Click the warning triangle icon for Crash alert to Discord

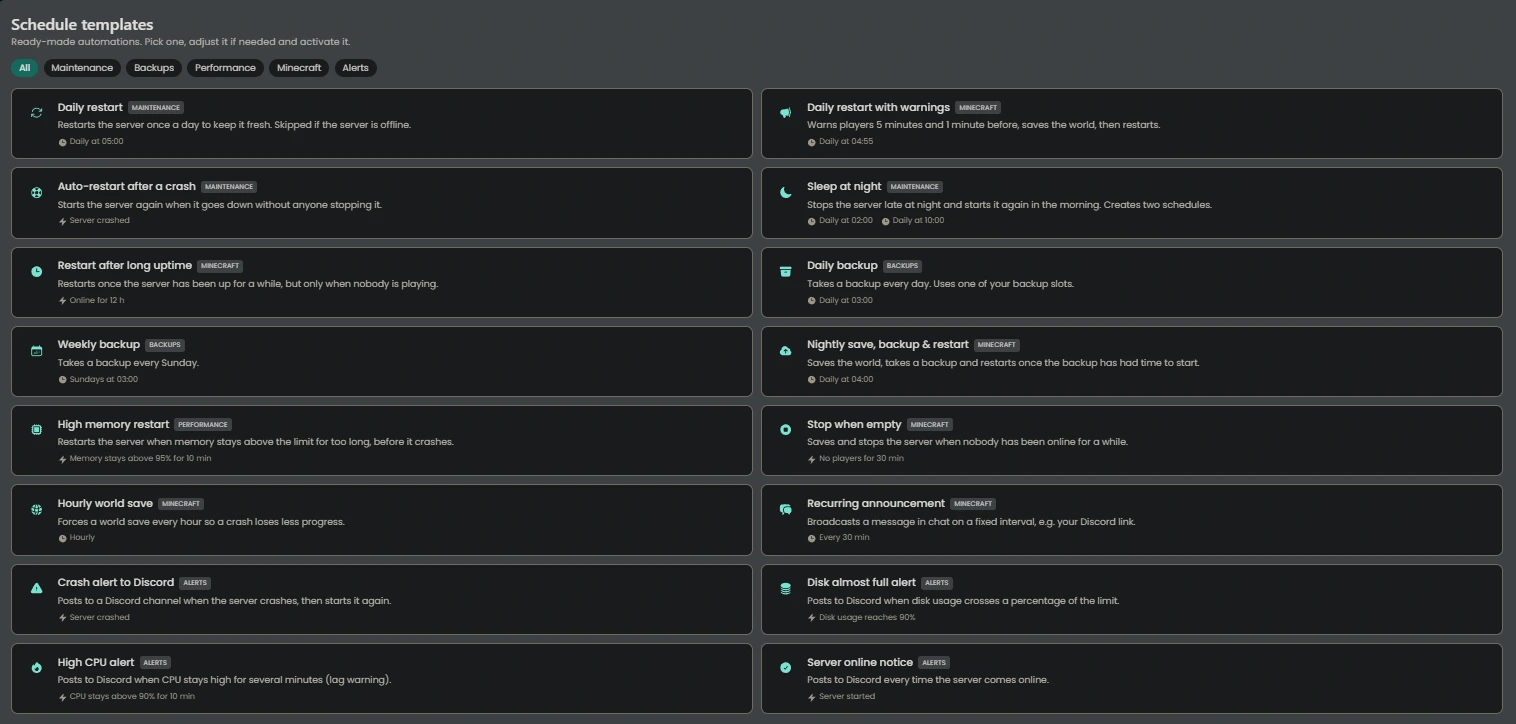coord(37,588)
